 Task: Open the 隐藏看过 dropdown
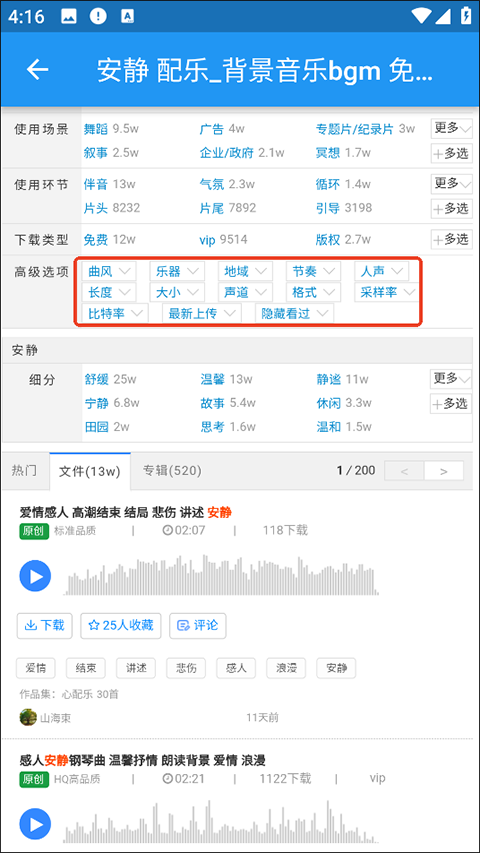(294, 313)
